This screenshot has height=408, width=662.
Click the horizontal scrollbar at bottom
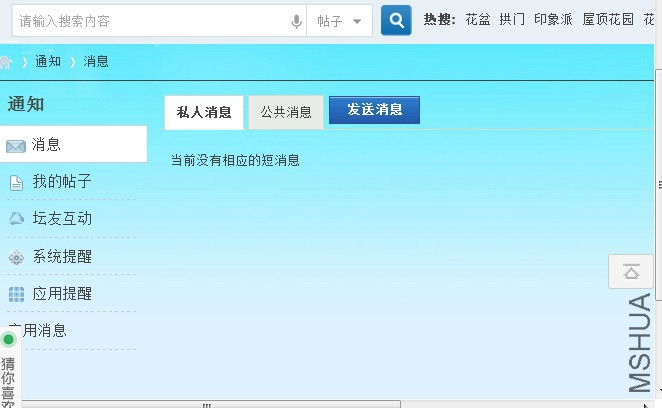(x=211, y=404)
